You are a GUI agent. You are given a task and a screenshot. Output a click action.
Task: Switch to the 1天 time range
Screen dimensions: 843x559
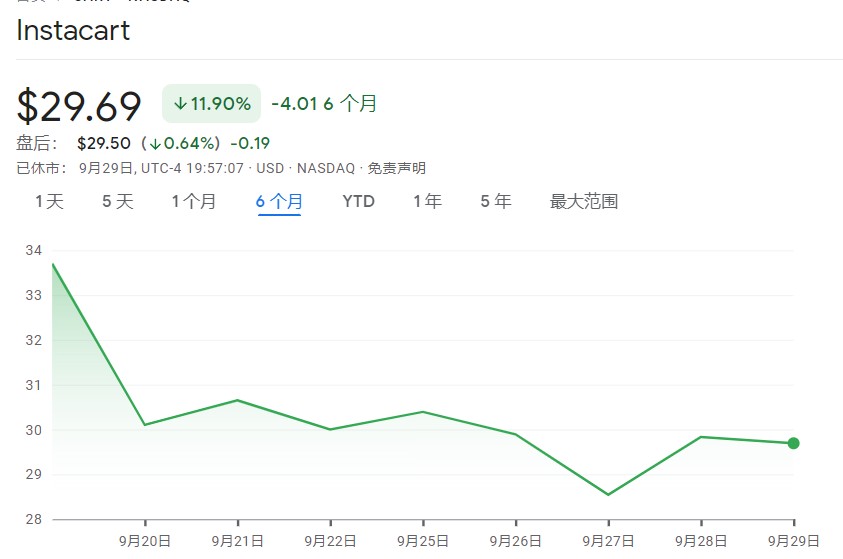(x=49, y=202)
